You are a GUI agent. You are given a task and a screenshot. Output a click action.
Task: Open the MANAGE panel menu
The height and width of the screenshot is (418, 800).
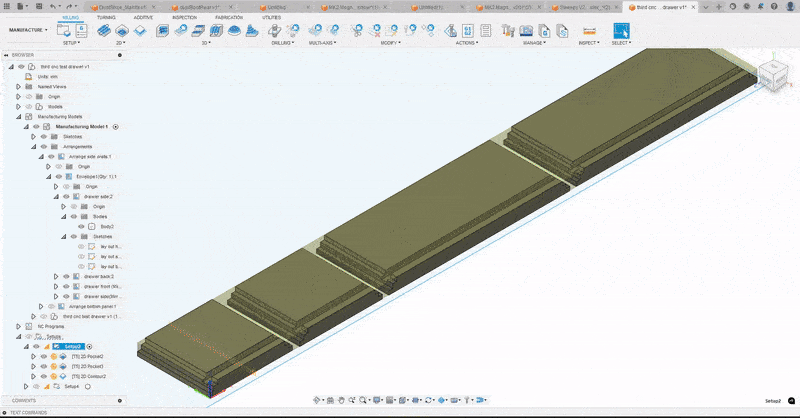pos(534,43)
